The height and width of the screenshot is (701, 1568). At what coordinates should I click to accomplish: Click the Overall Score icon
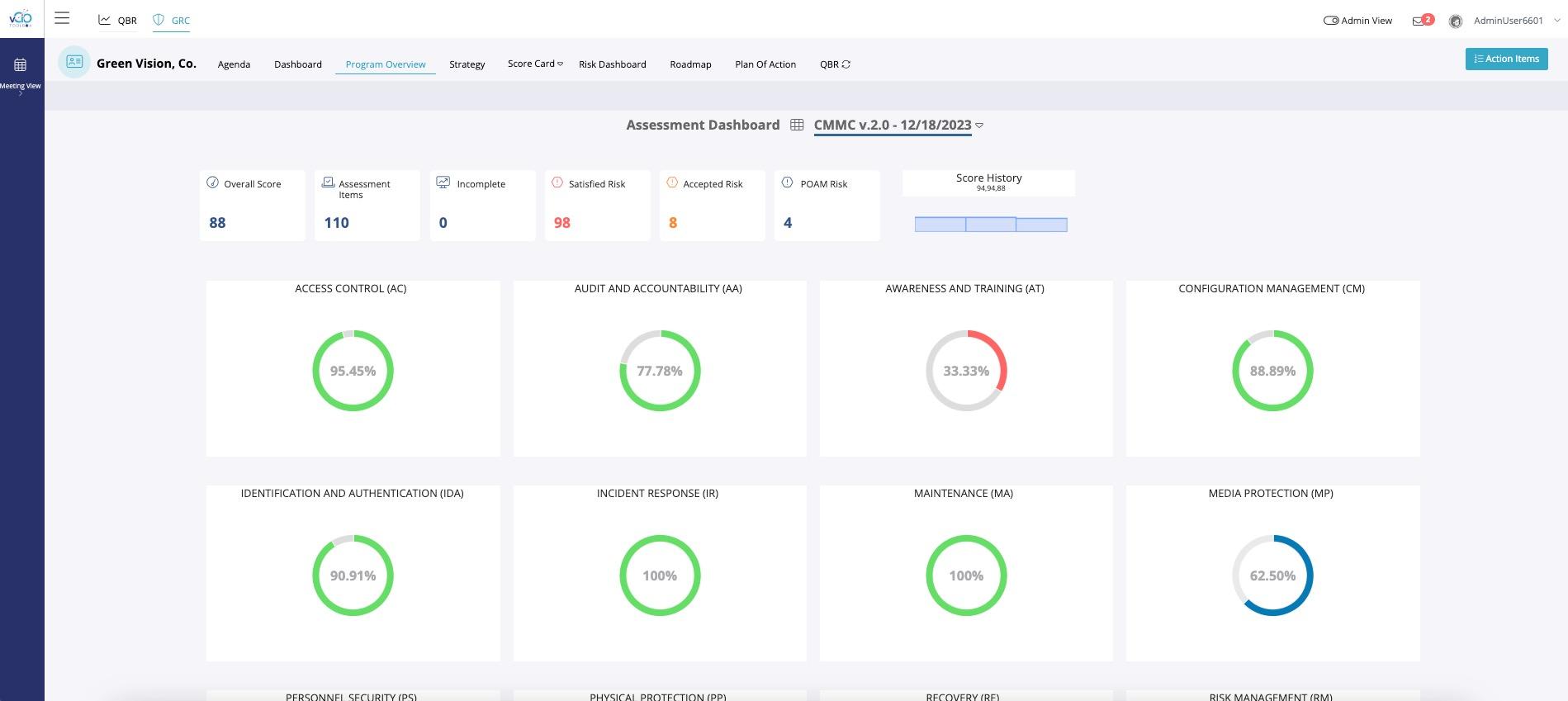(x=212, y=182)
